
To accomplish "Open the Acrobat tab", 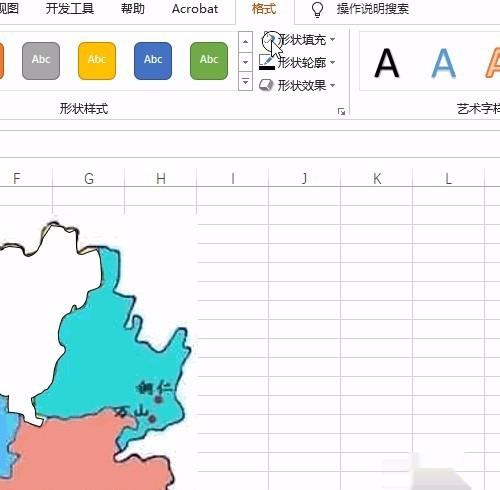I will point(195,9).
